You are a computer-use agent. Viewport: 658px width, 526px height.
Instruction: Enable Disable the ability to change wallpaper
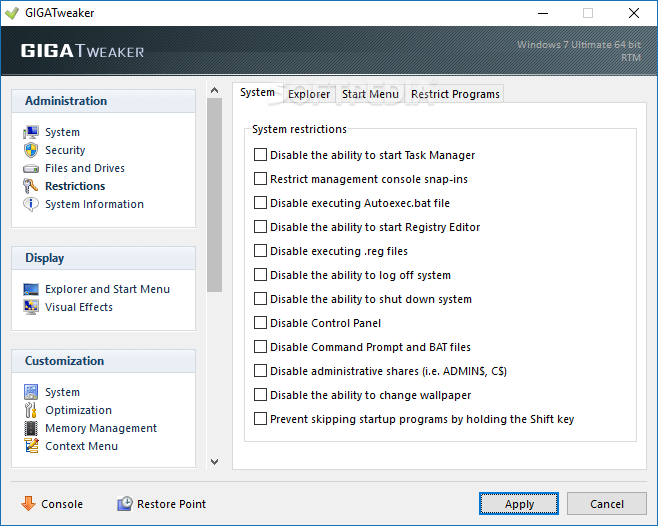[260, 395]
